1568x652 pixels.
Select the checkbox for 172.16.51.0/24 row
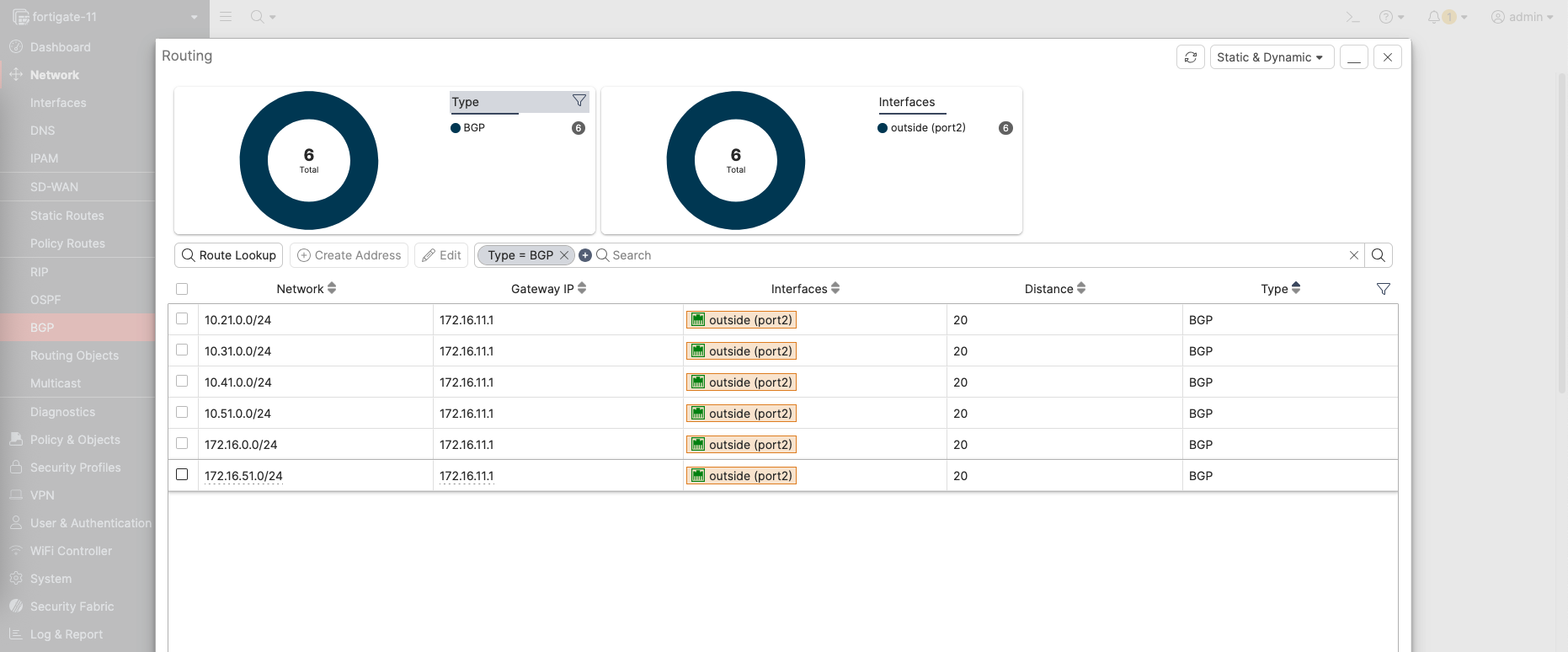pyautogui.click(x=182, y=475)
